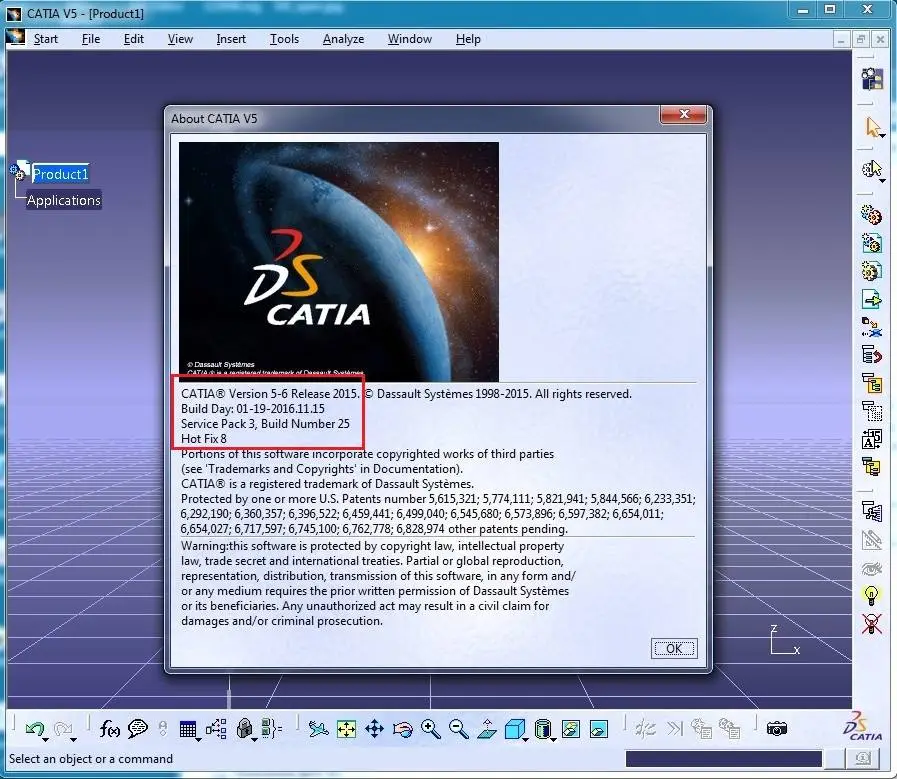This screenshot has width=897, height=779.
Task: Click the Normal View icon
Action: (486, 729)
